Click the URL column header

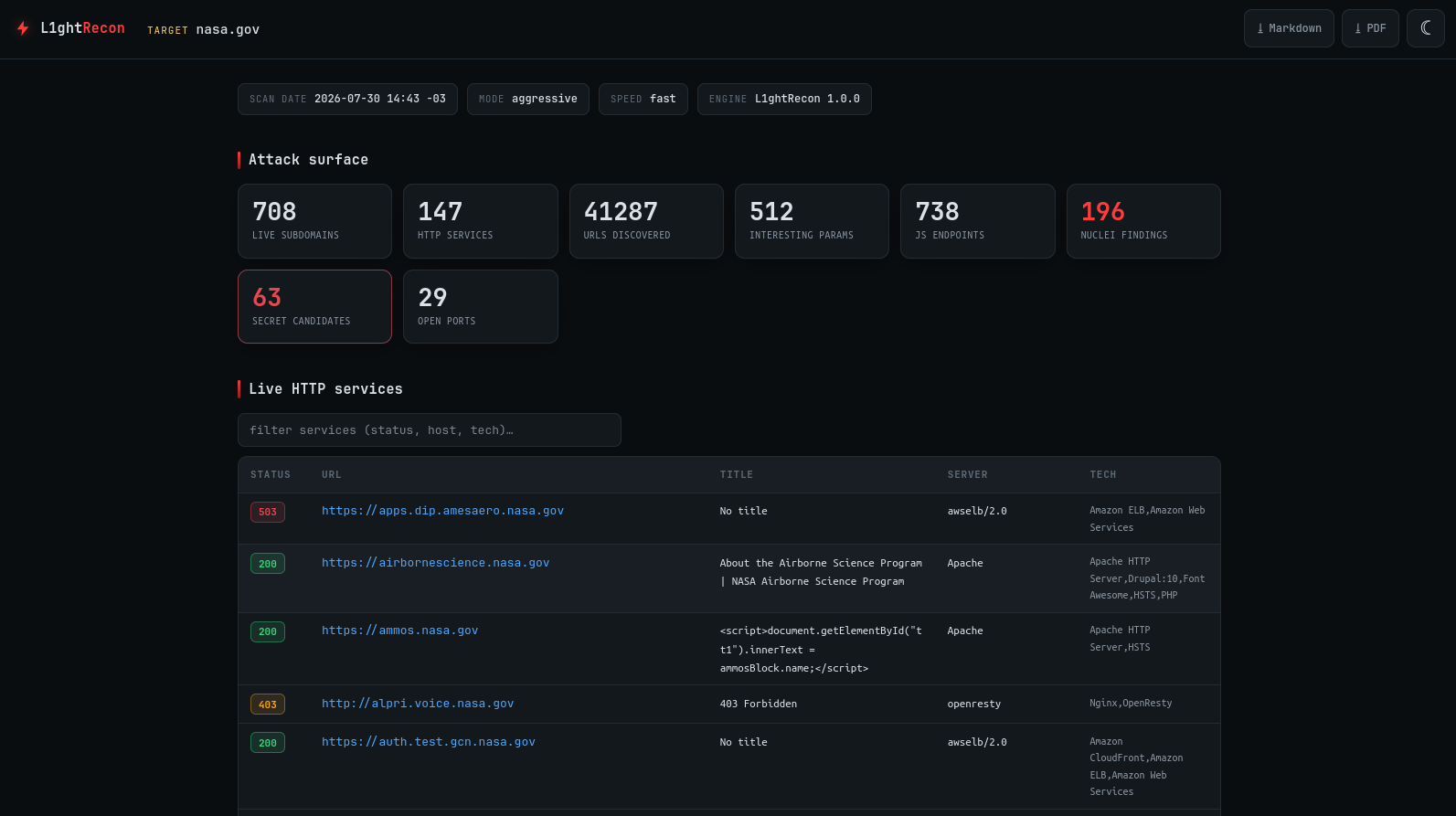(x=331, y=475)
